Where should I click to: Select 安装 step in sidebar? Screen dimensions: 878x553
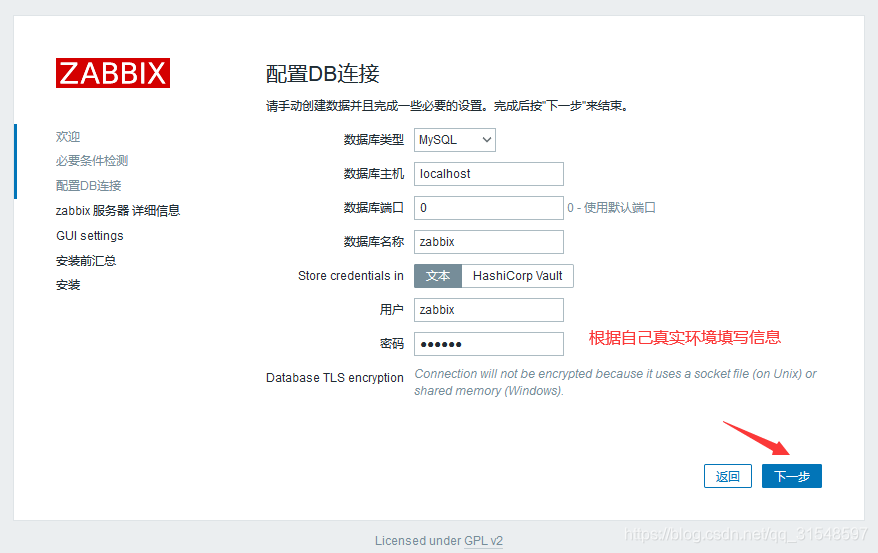pyautogui.click(x=68, y=285)
